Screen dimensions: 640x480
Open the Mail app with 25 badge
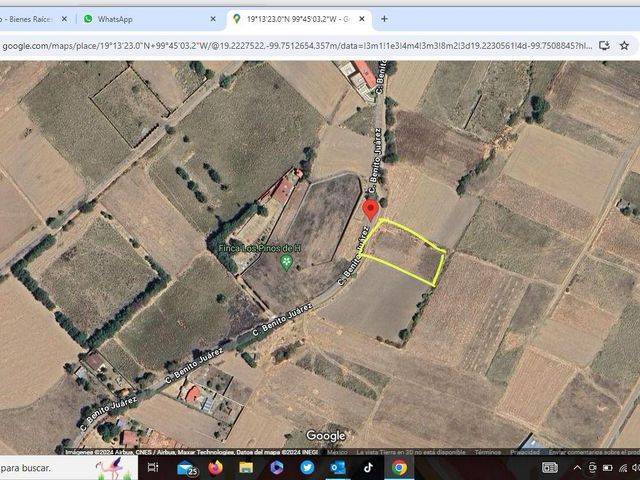click(x=187, y=468)
